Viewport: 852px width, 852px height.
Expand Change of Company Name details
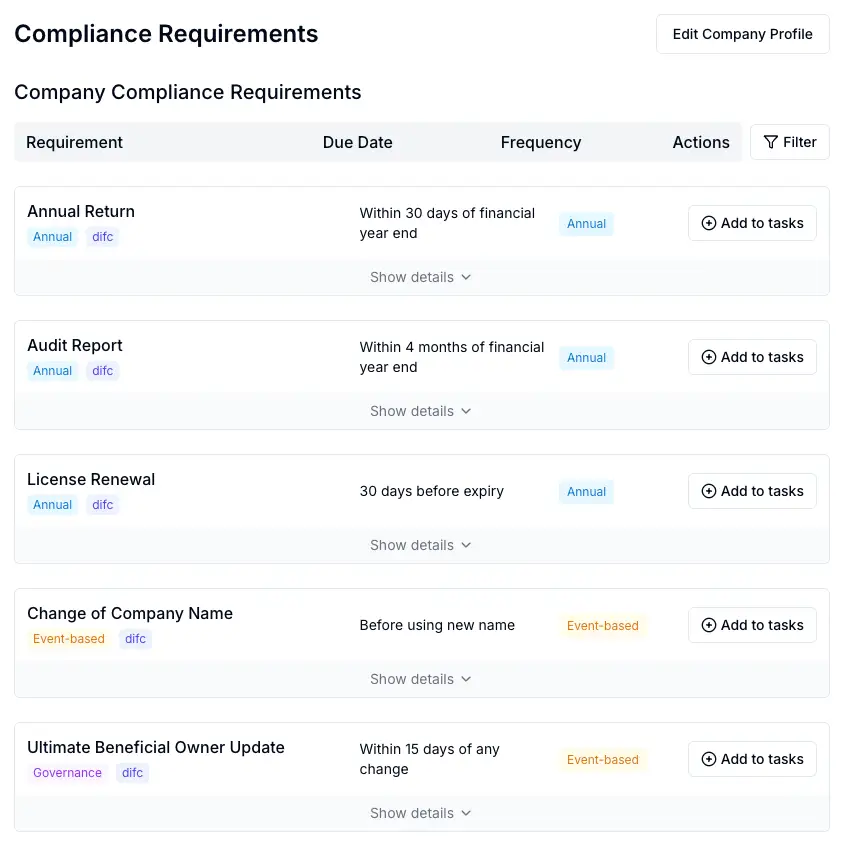point(420,679)
